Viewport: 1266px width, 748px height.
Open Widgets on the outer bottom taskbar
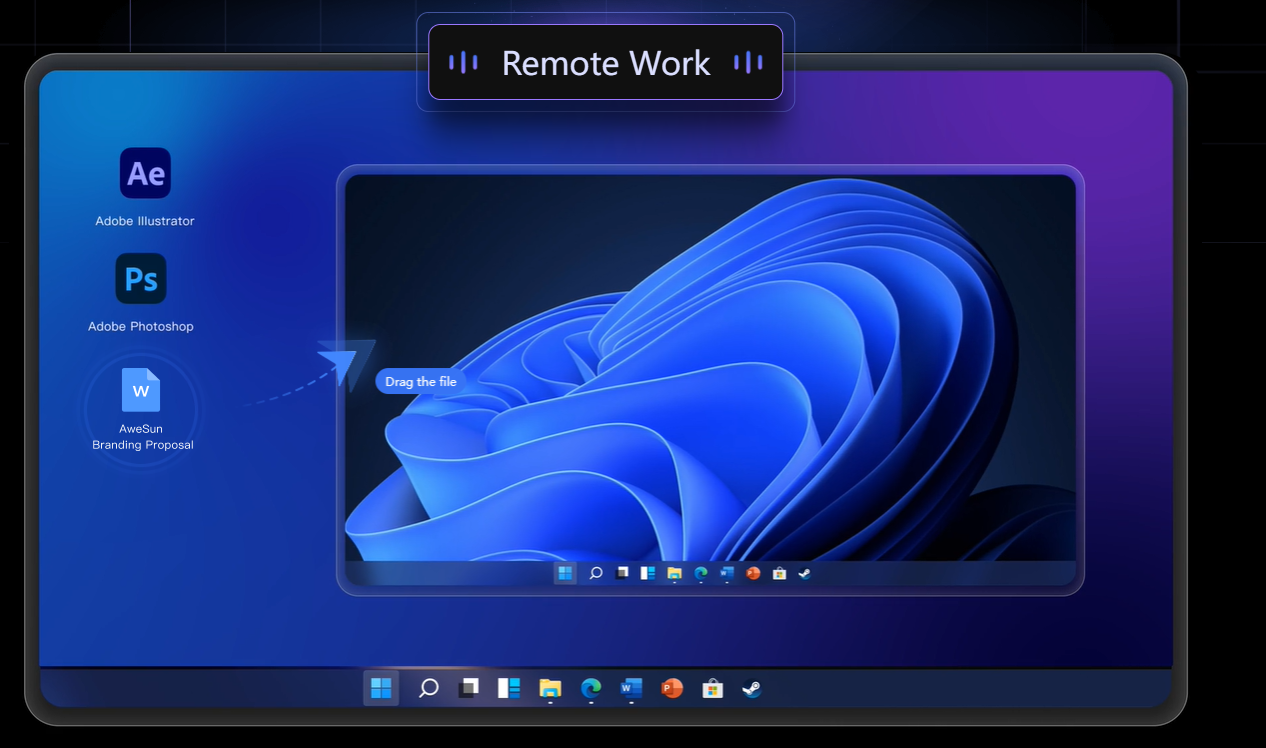509,688
